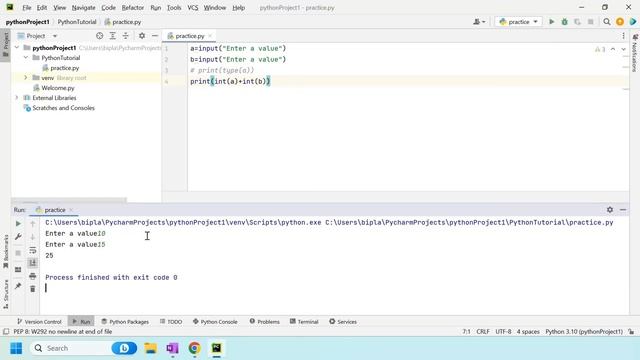Screen dimensions: 640x360
Task: Go to next highlighted problem arrow
Action: [623, 49]
